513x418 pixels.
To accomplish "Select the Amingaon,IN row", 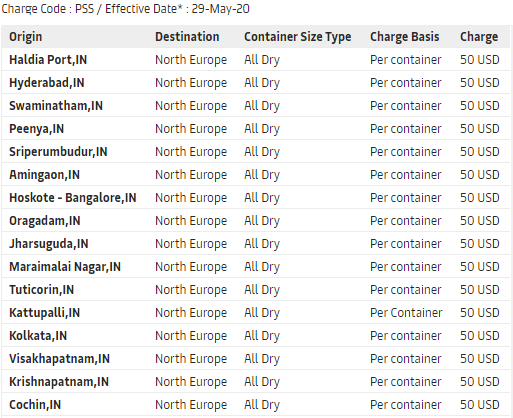I will click(x=255, y=175).
